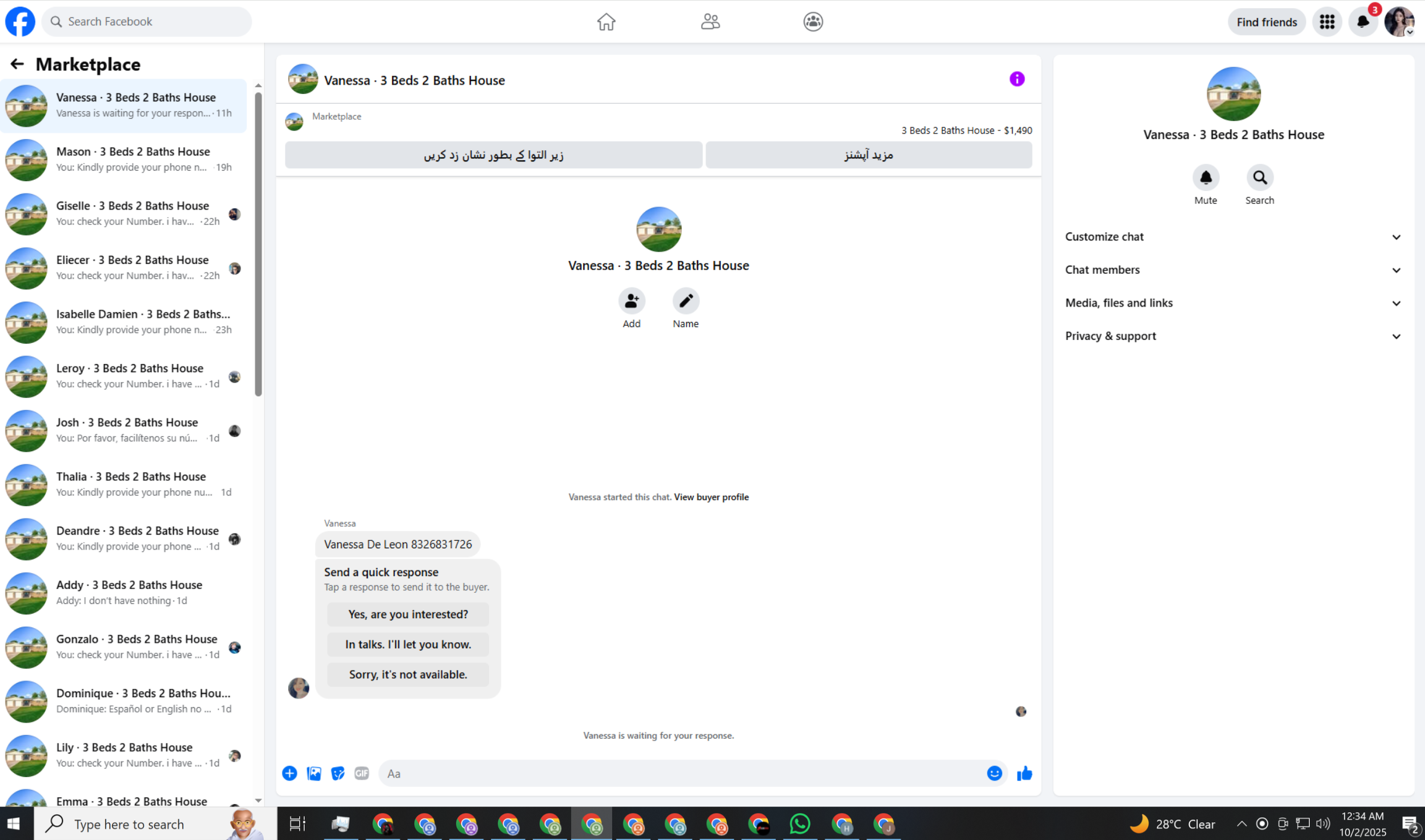Open the Friends tab in top navigation
Image resolution: width=1425 pixels, height=840 pixels.
[710, 22]
